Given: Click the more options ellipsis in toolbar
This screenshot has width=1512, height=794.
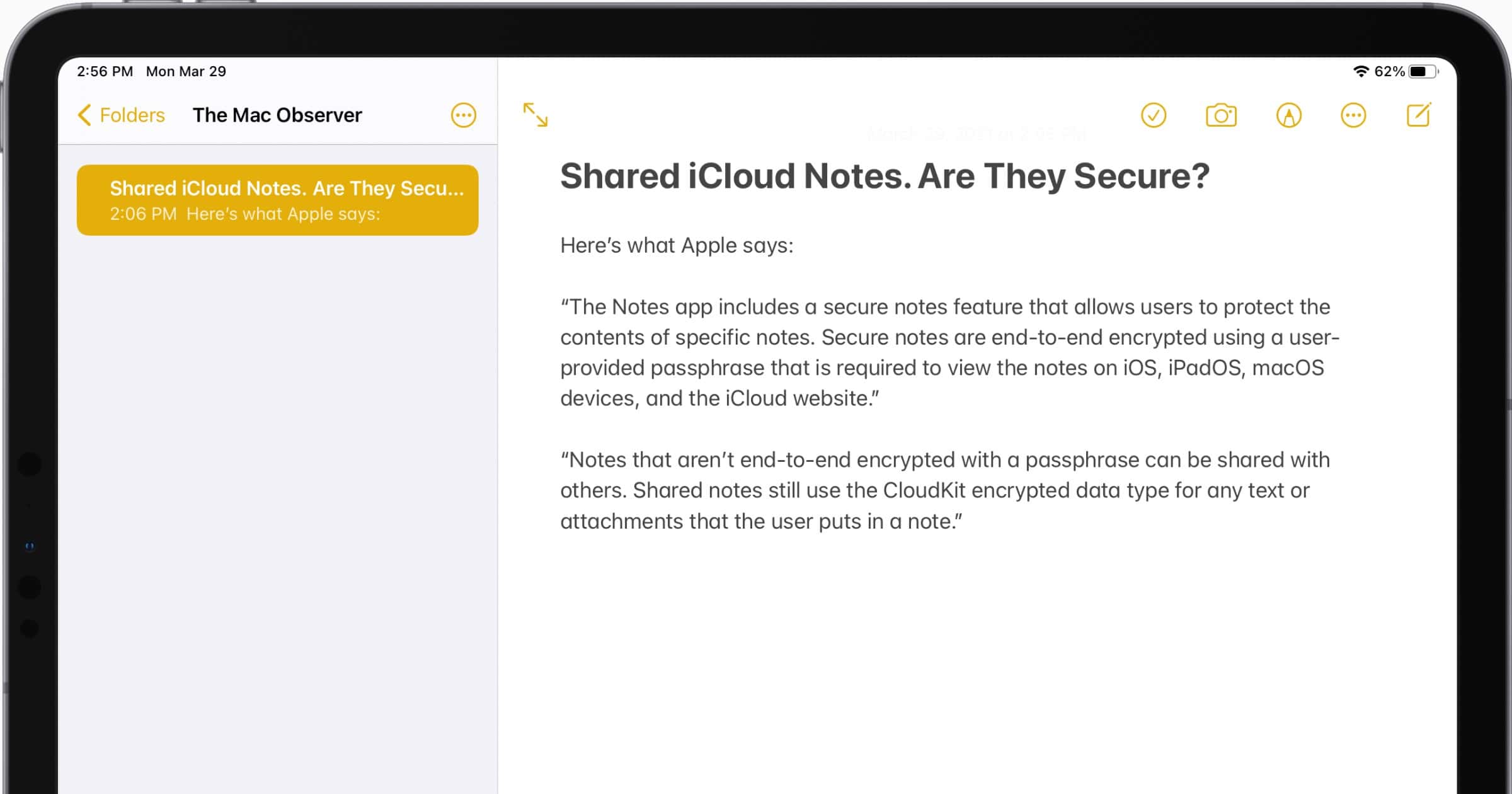Looking at the screenshot, I should (1354, 115).
